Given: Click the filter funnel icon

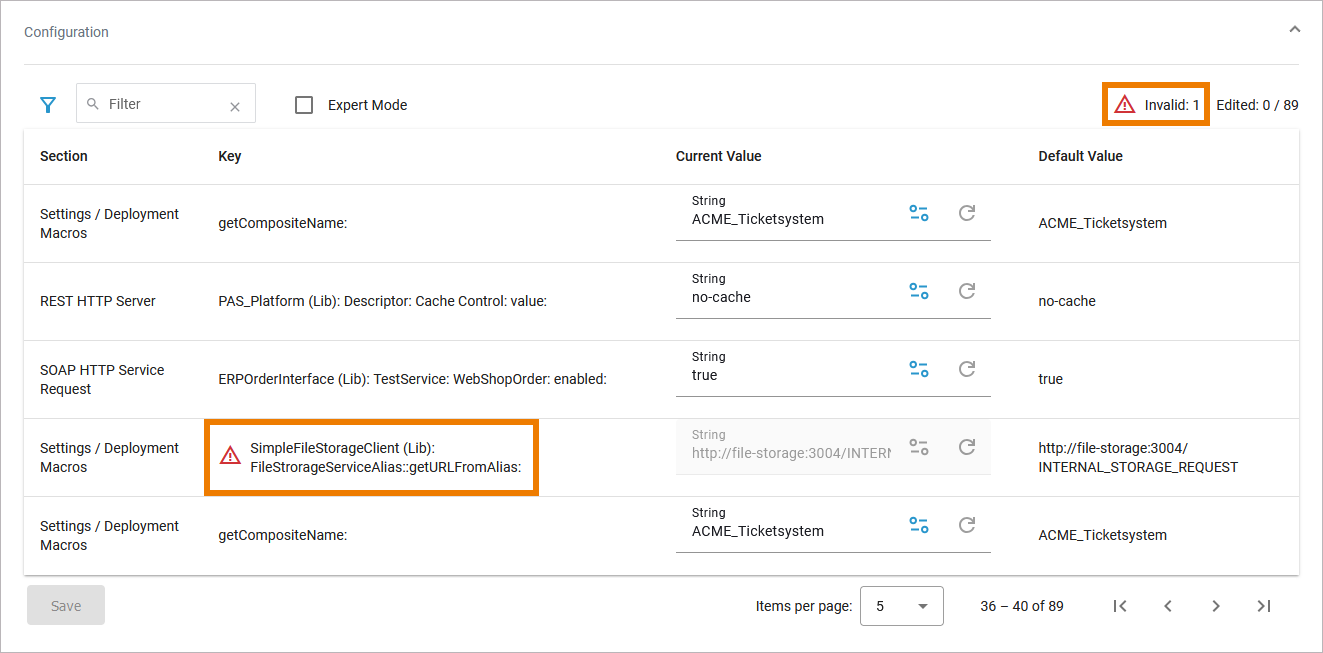Looking at the screenshot, I should (48, 105).
